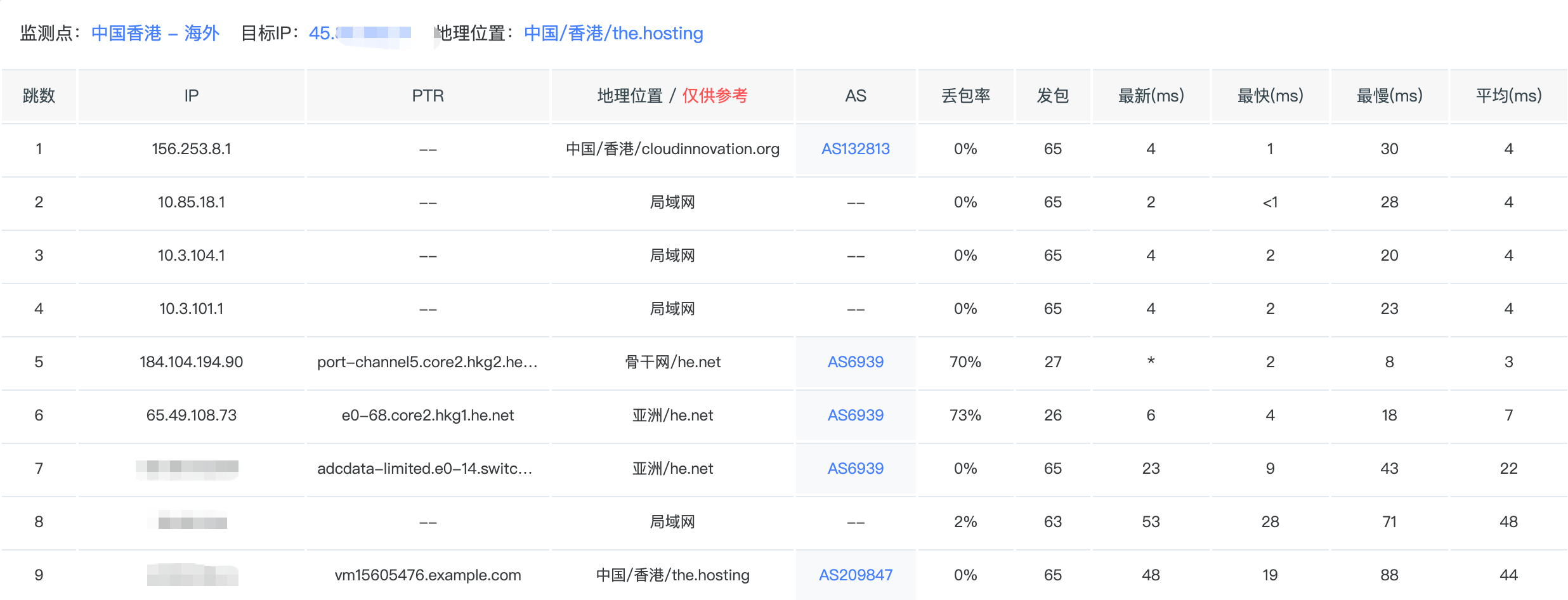Click the 中国香港 – 海外 monitoring point link
Screen dimensions: 1568x600
coord(155,33)
